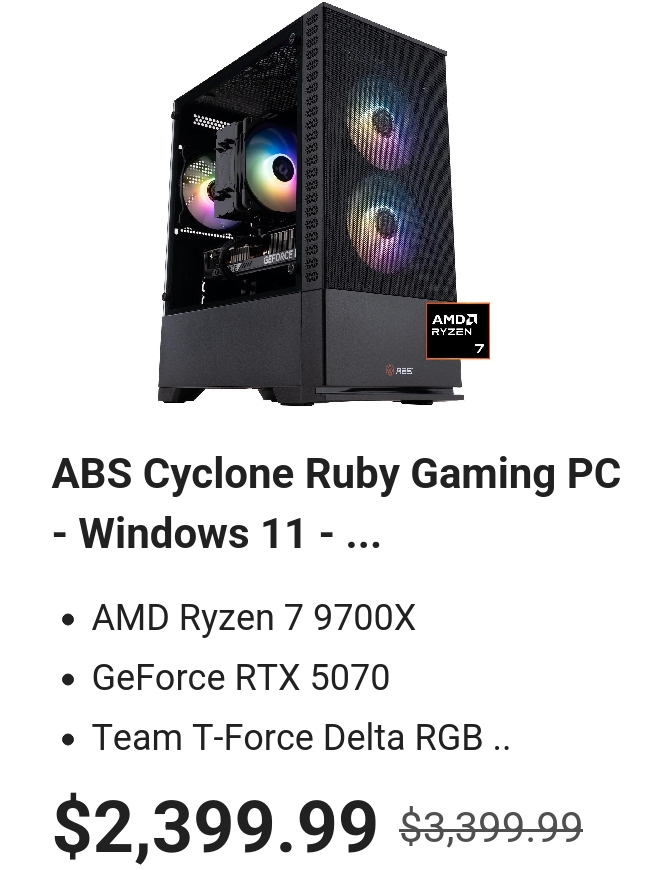Open the ABS Cyclone Ruby Gaming PC title
Viewport: 649px width, 870px height.
pos(336,474)
